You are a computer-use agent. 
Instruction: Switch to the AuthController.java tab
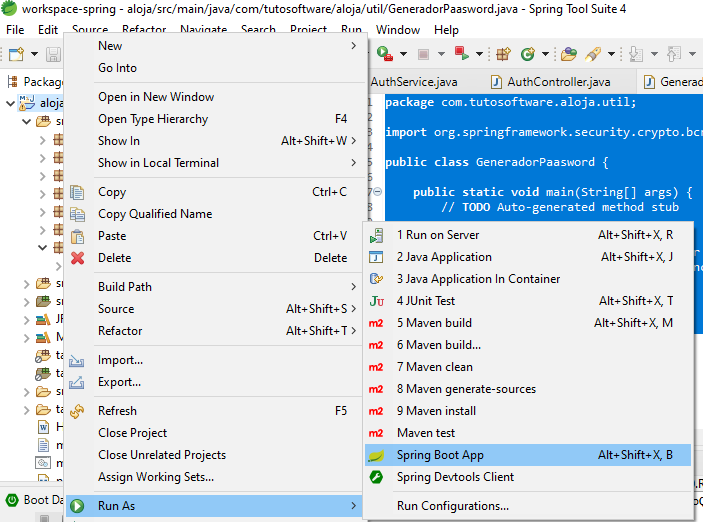[x=551, y=82]
